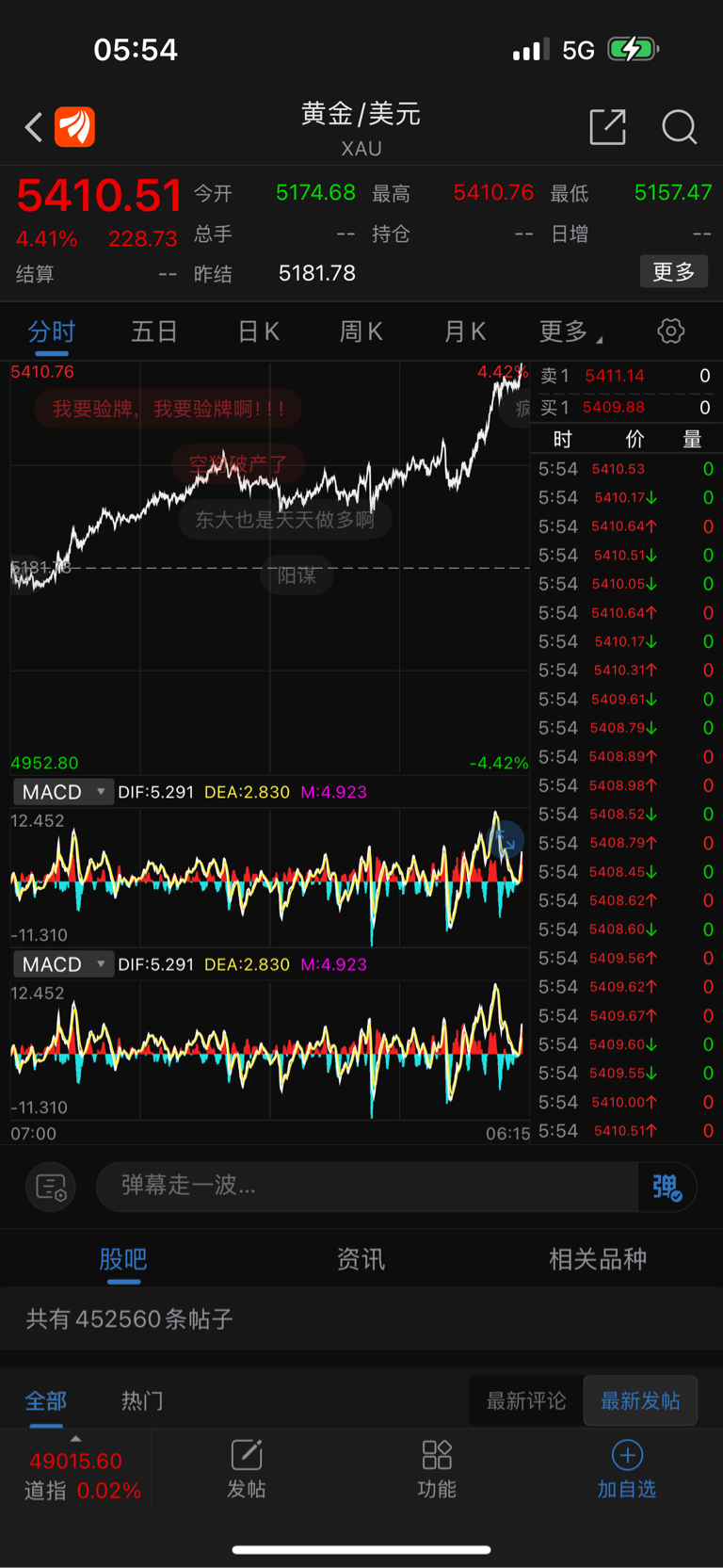The width and height of the screenshot is (723, 1568).
Task: Tap the main intraday price chart
Action: (x=270, y=568)
